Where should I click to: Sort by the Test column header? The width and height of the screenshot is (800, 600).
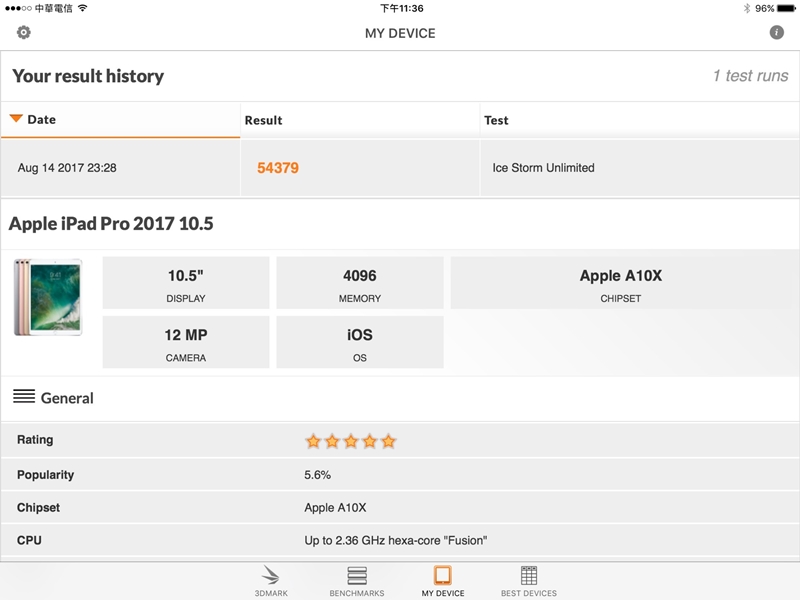(496, 120)
